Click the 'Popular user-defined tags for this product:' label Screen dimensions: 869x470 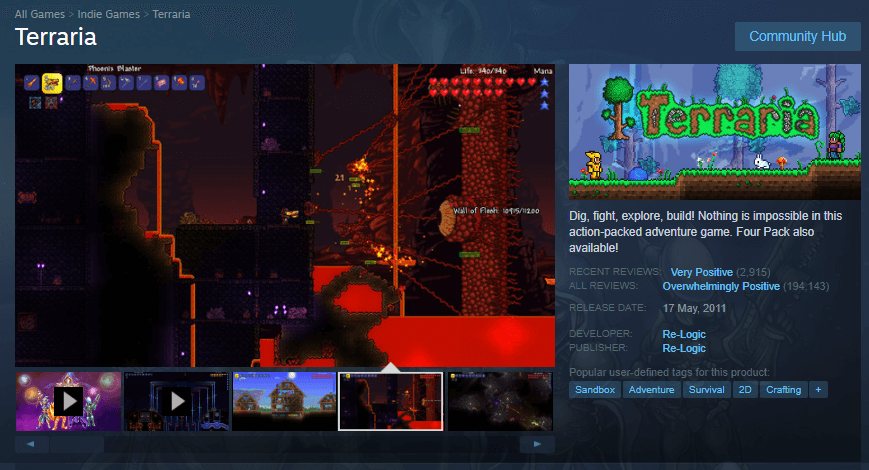click(669, 372)
